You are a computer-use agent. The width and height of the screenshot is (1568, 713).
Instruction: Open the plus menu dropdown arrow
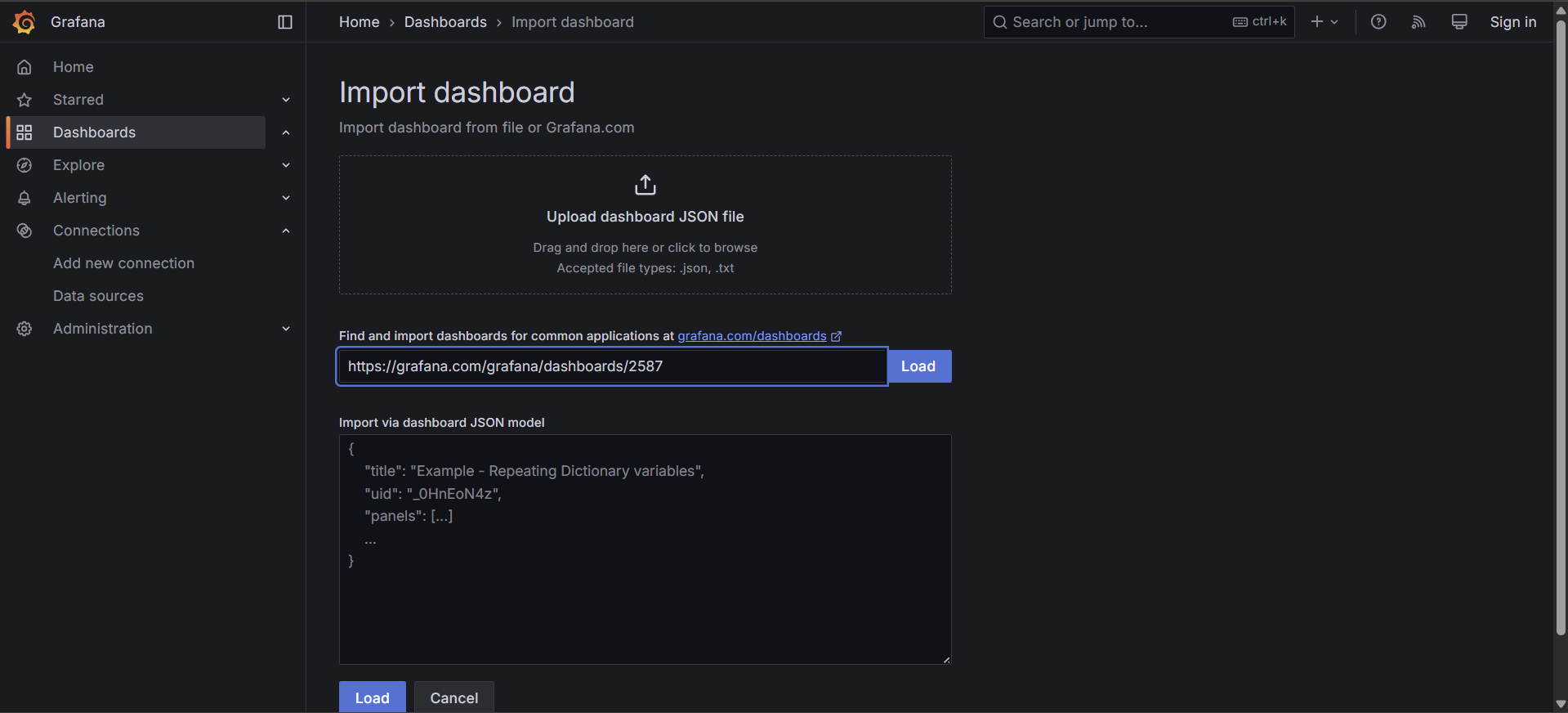pos(1334,22)
